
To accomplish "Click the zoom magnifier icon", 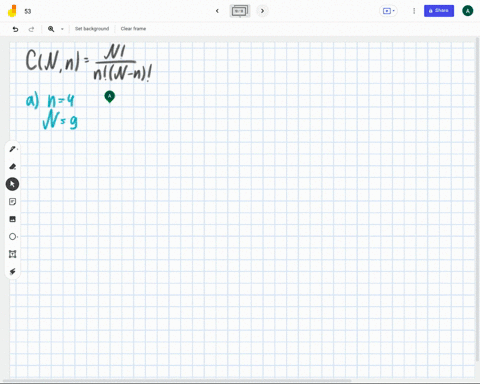I will (x=51, y=29).
